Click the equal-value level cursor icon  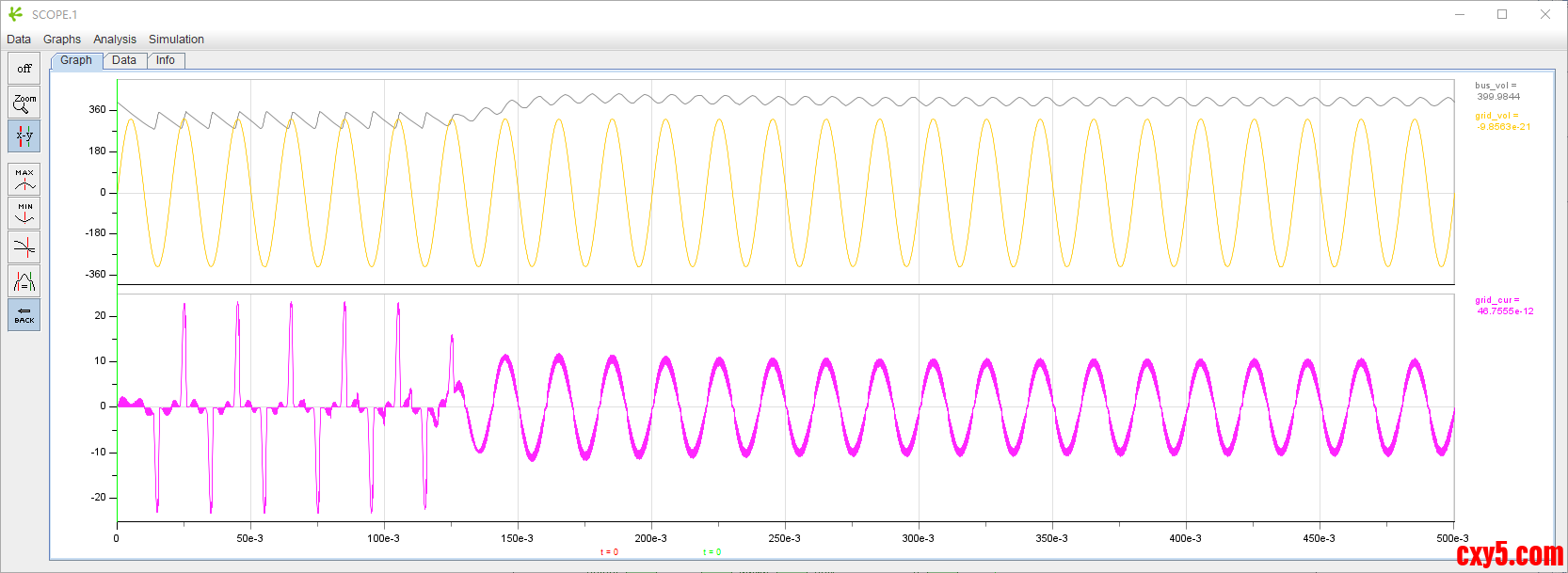(24, 280)
